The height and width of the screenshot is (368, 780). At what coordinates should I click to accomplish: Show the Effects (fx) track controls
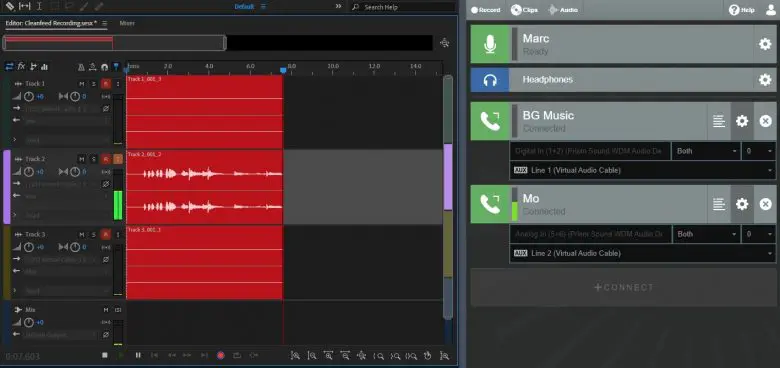21,66
